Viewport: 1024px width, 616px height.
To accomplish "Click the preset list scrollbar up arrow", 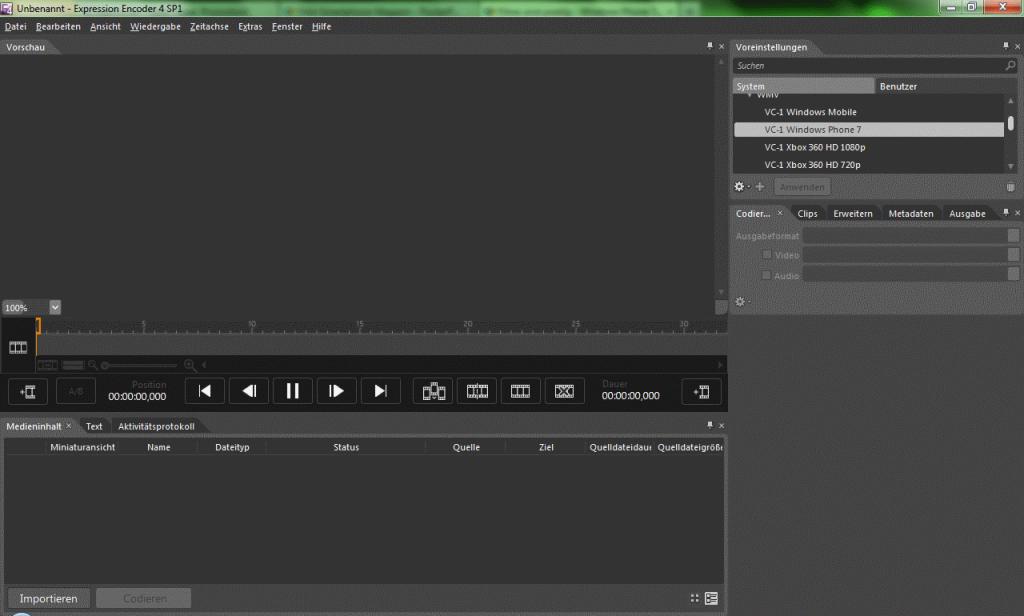I will tap(1011, 101).
